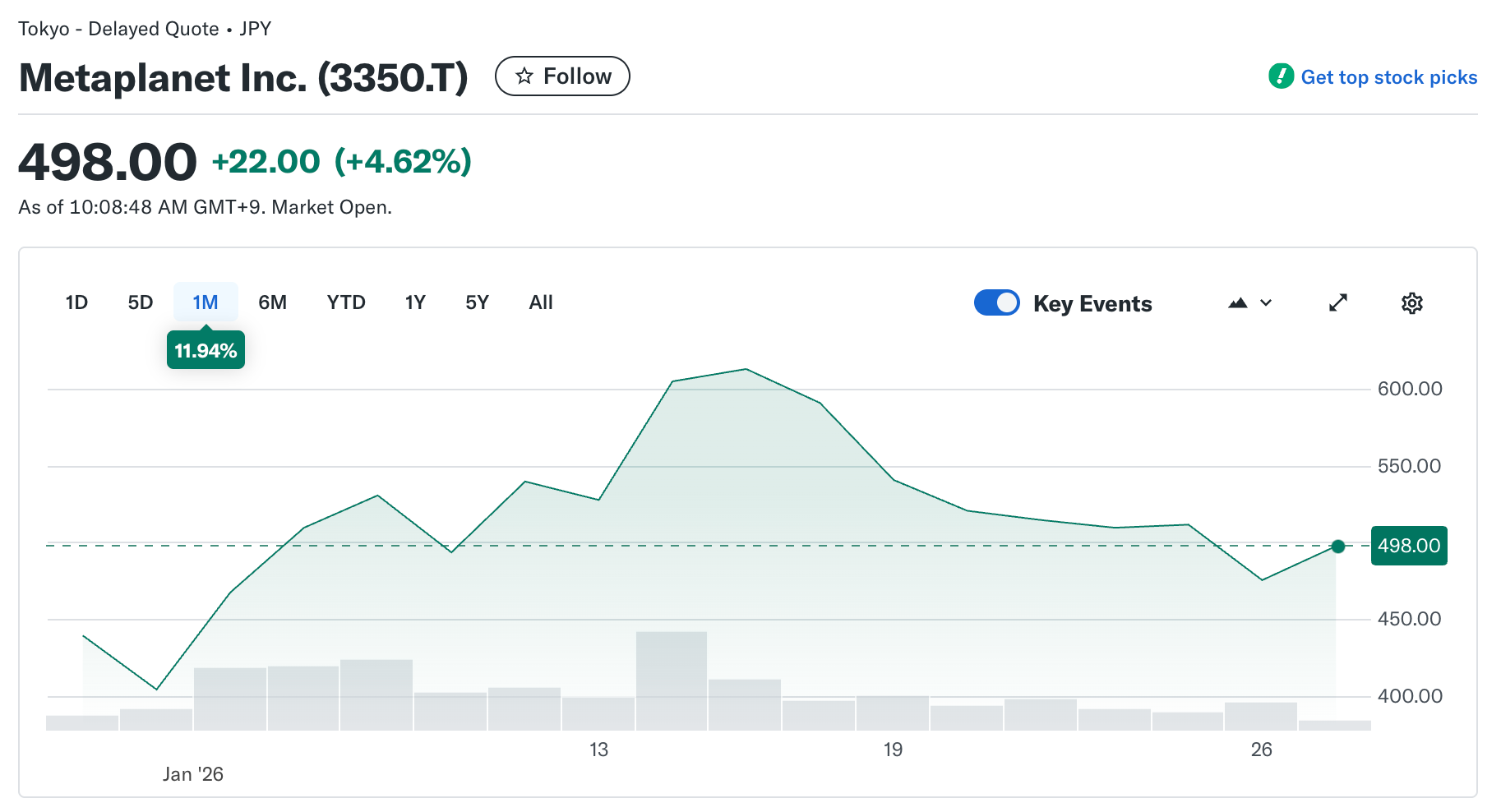
Task: Follow Metaplanet Inc. stock
Action: [x=562, y=76]
